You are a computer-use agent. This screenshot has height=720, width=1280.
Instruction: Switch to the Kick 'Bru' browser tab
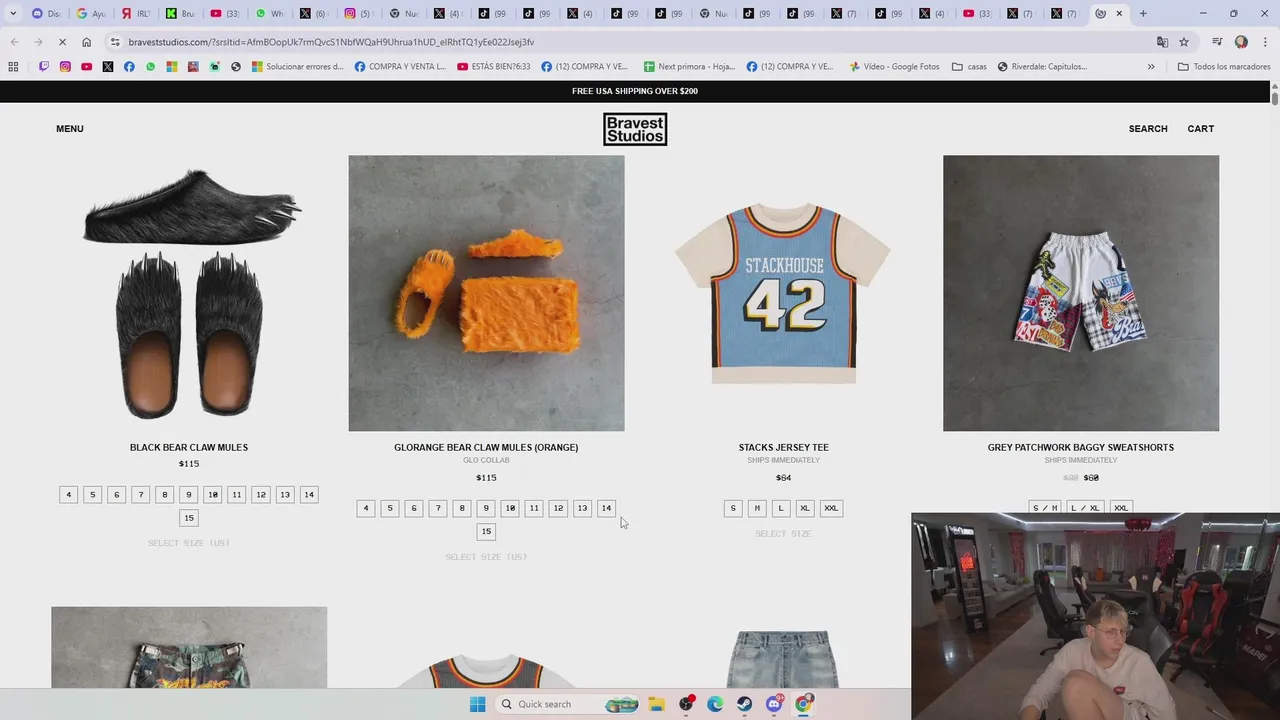180,14
